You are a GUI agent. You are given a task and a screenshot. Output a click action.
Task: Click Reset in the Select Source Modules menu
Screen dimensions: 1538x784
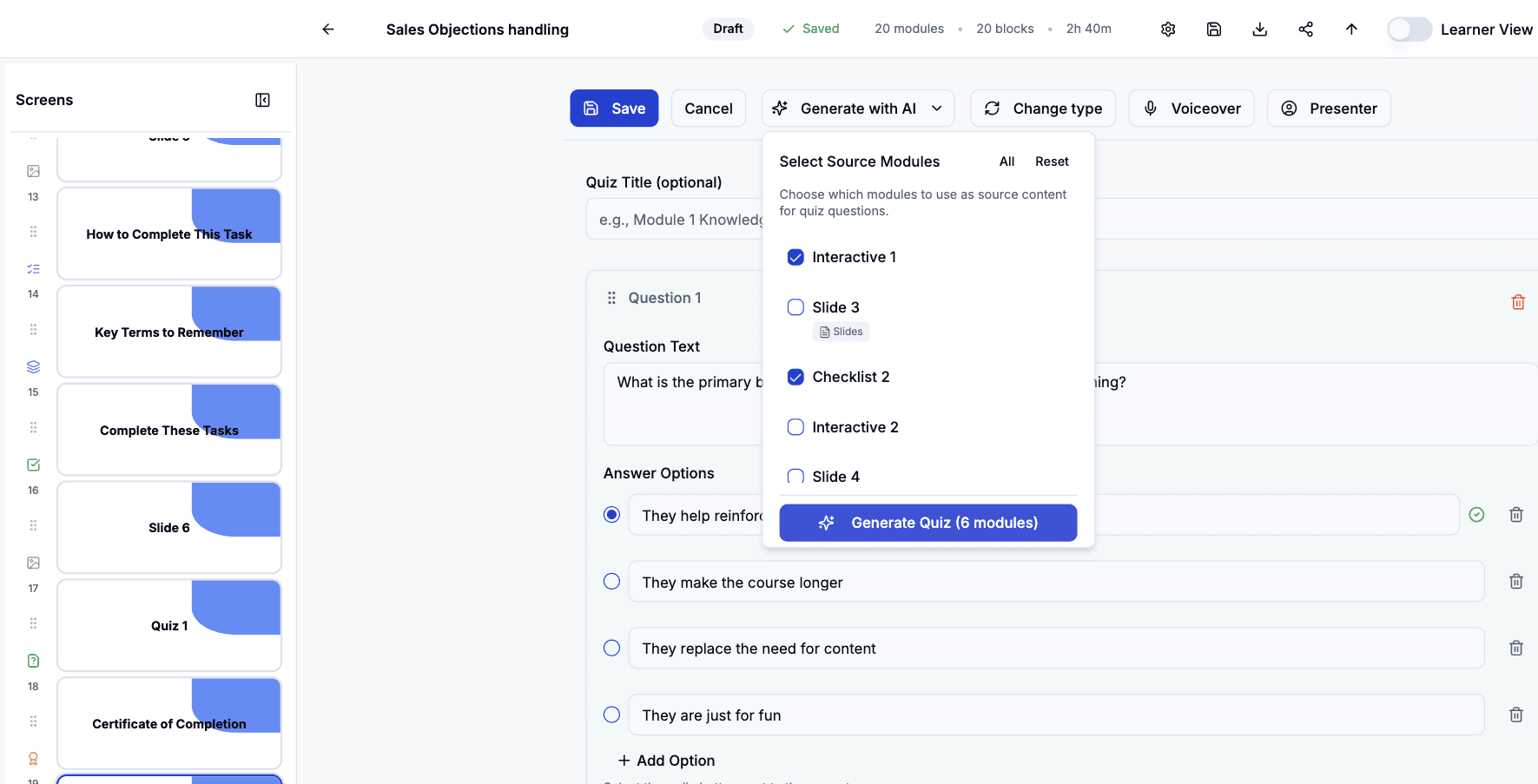pyautogui.click(x=1052, y=161)
